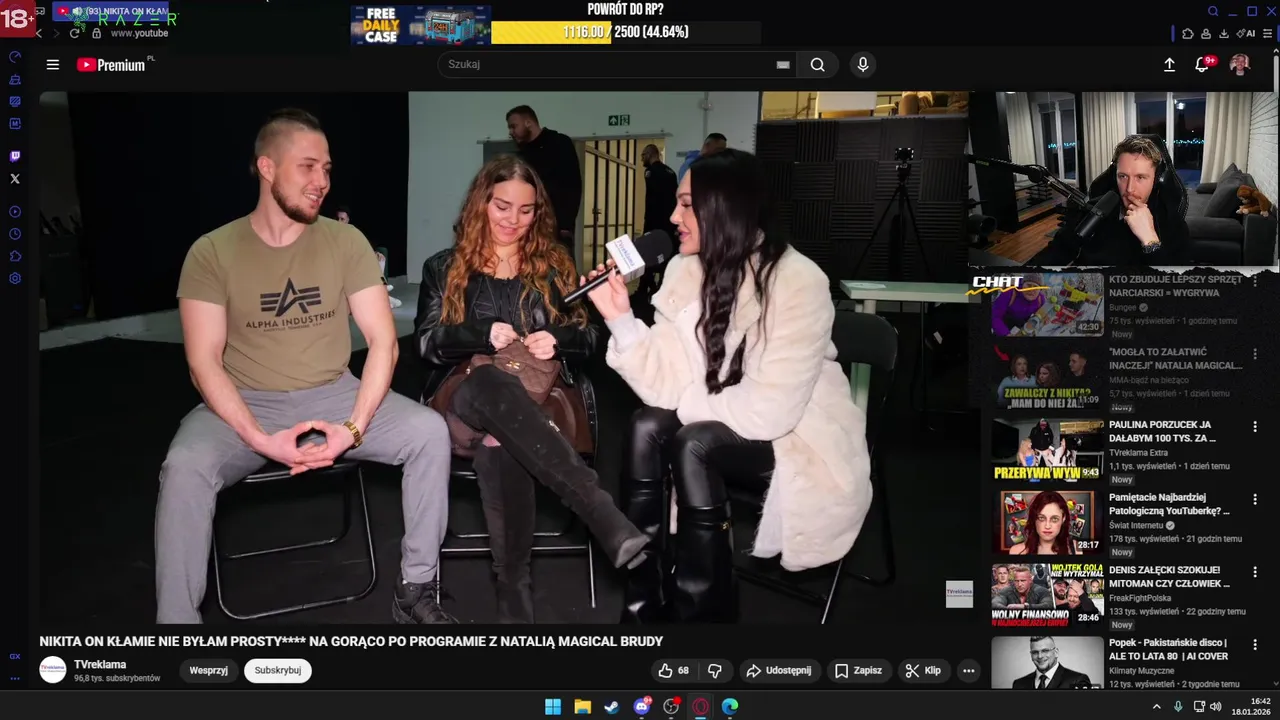Viewport: 1280px width, 720px height.
Task: Click the Free Daily Case banner
Action: [x=420, y=25]
